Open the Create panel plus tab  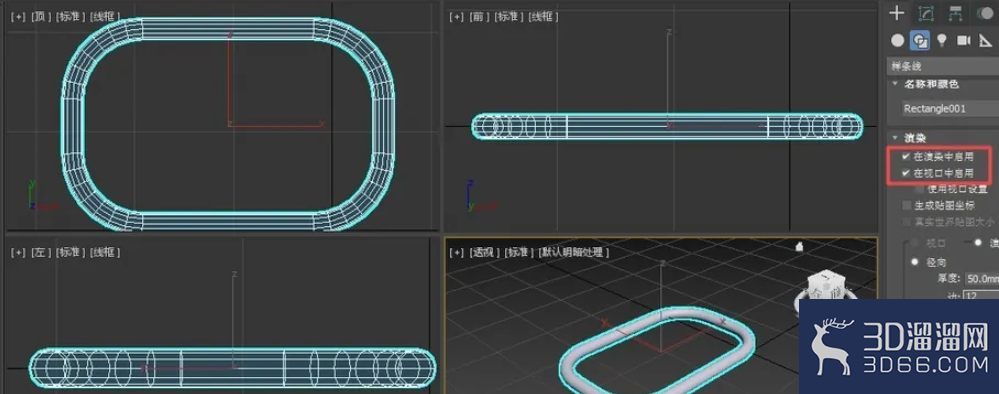897,13
